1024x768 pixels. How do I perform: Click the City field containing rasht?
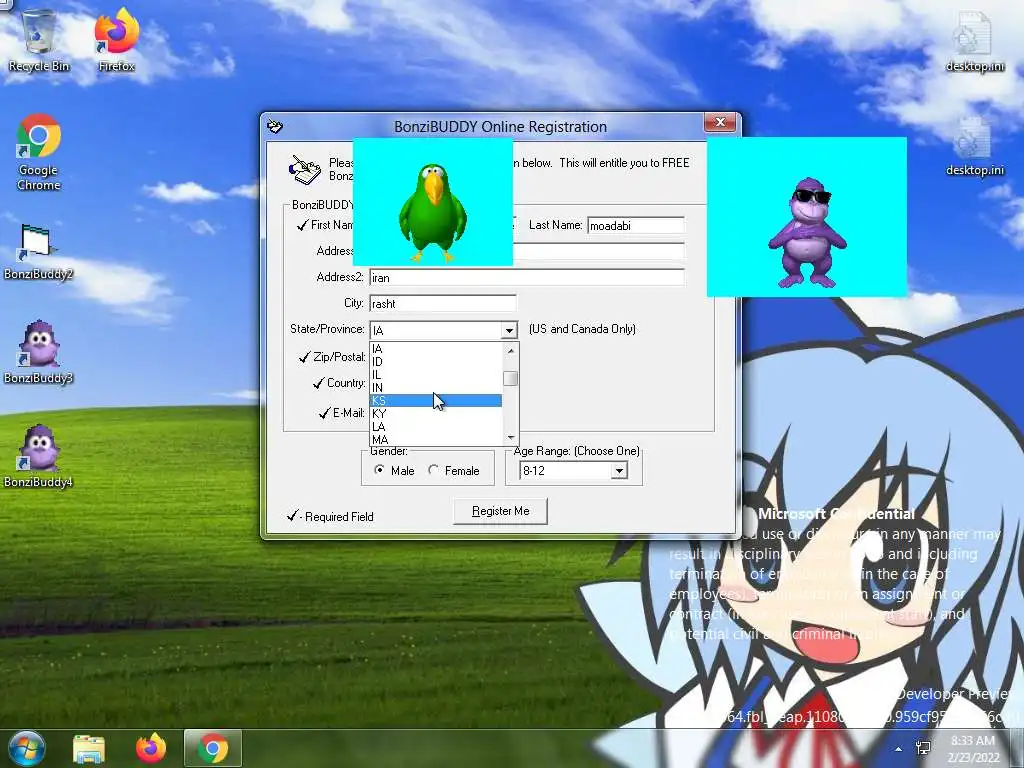point(443,304)
